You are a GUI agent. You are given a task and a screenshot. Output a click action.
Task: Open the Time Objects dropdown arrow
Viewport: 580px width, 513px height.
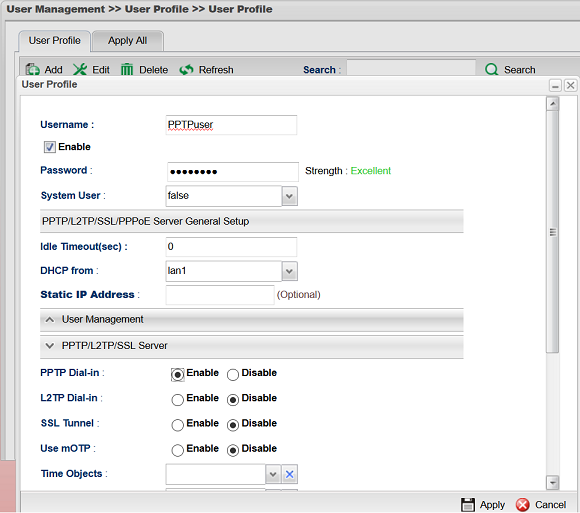click(x=273, y=474)
